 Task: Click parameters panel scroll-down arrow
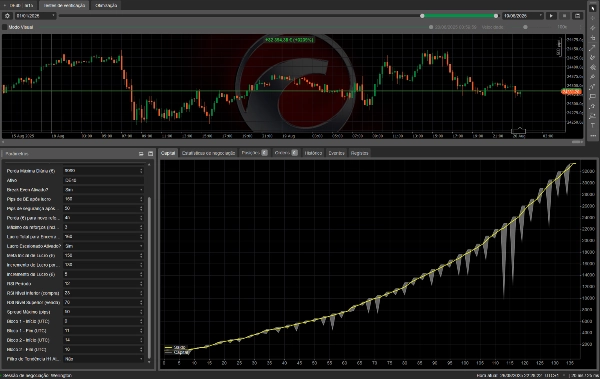coord(149,362)
